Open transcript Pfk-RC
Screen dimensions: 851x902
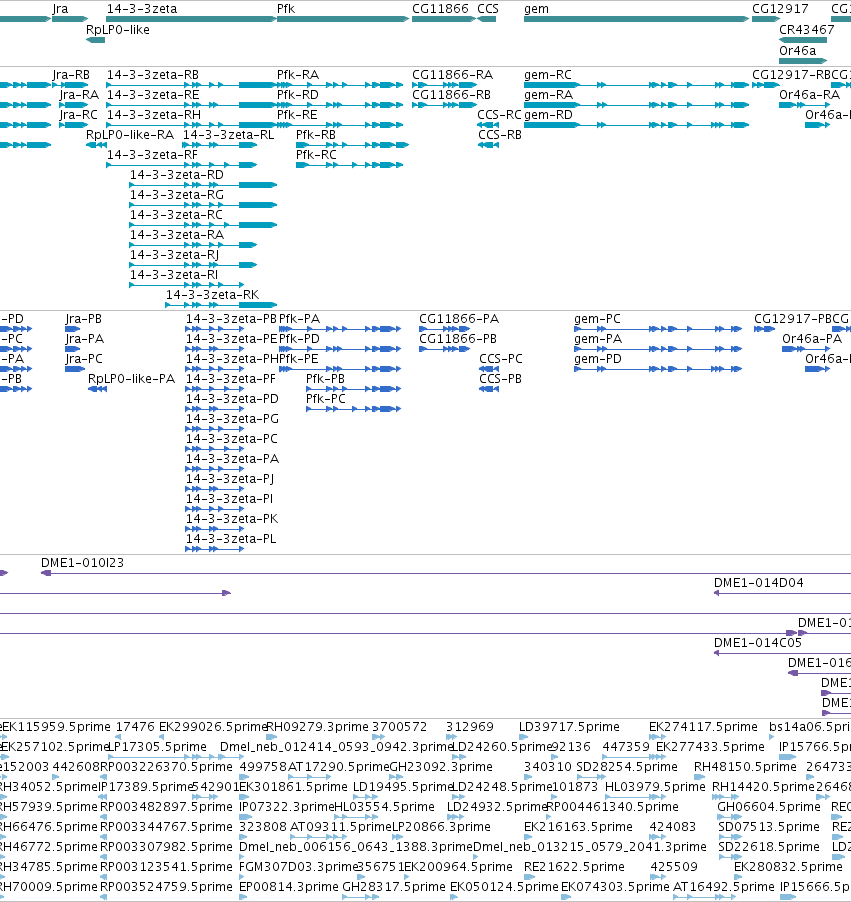click(x=316, y=155)
